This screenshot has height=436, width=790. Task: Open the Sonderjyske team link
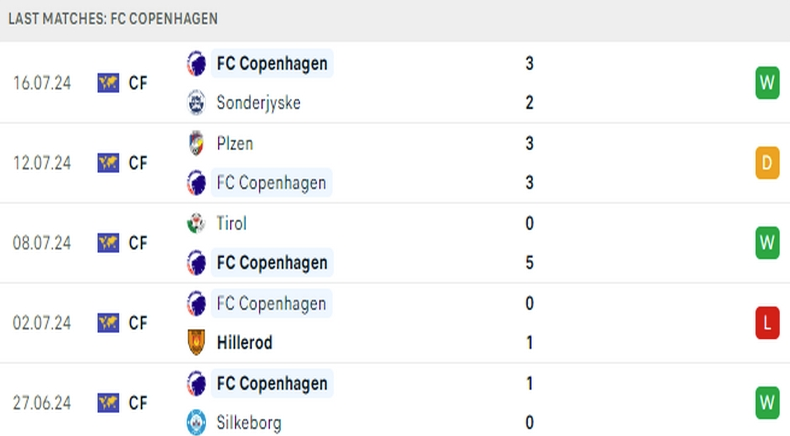(x=258, y=103)
